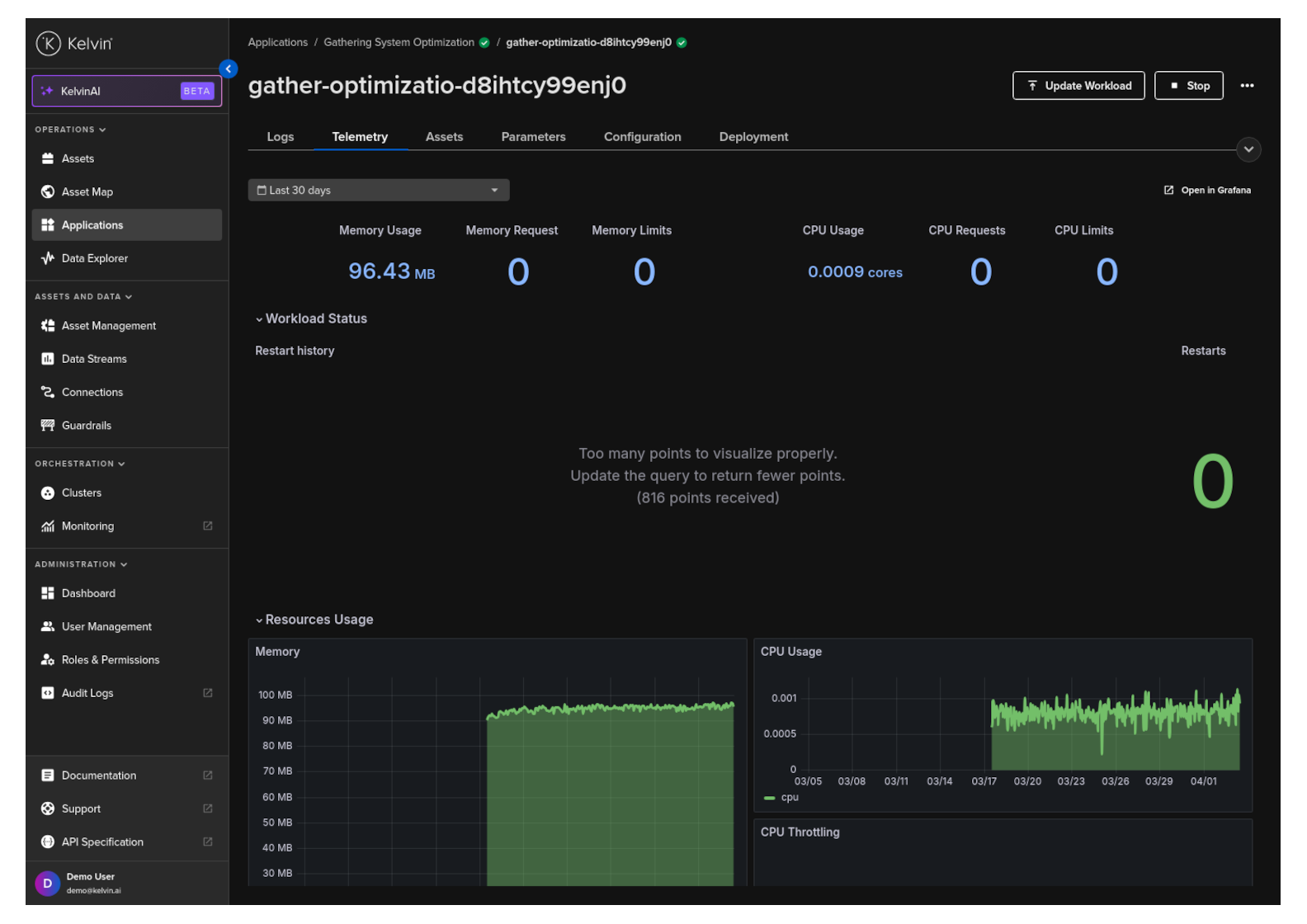Open Clusters under Orchestration
Screen dimensions: 1307x924
[x=81, y=493]
